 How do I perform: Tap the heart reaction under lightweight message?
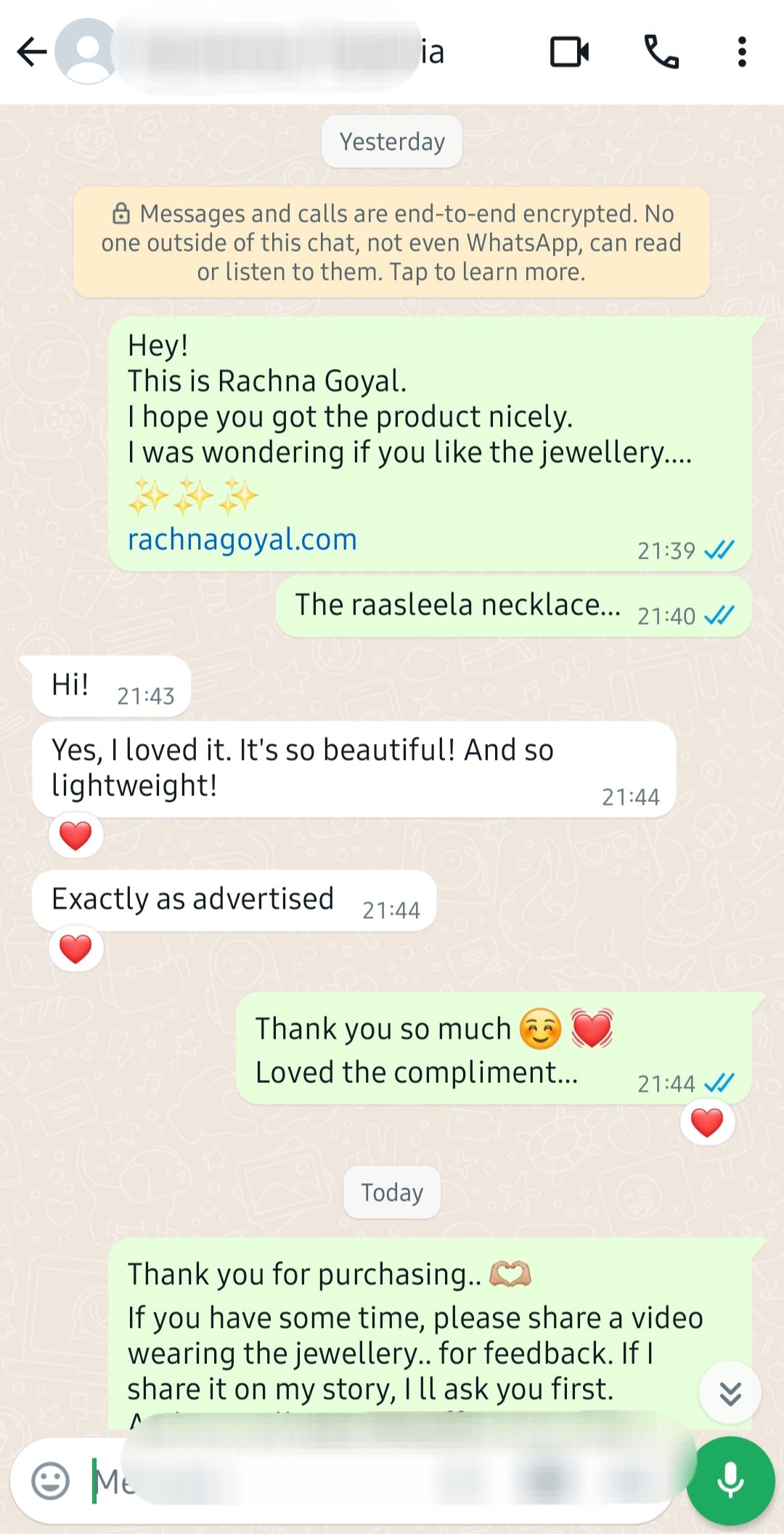tap(75, 835)
